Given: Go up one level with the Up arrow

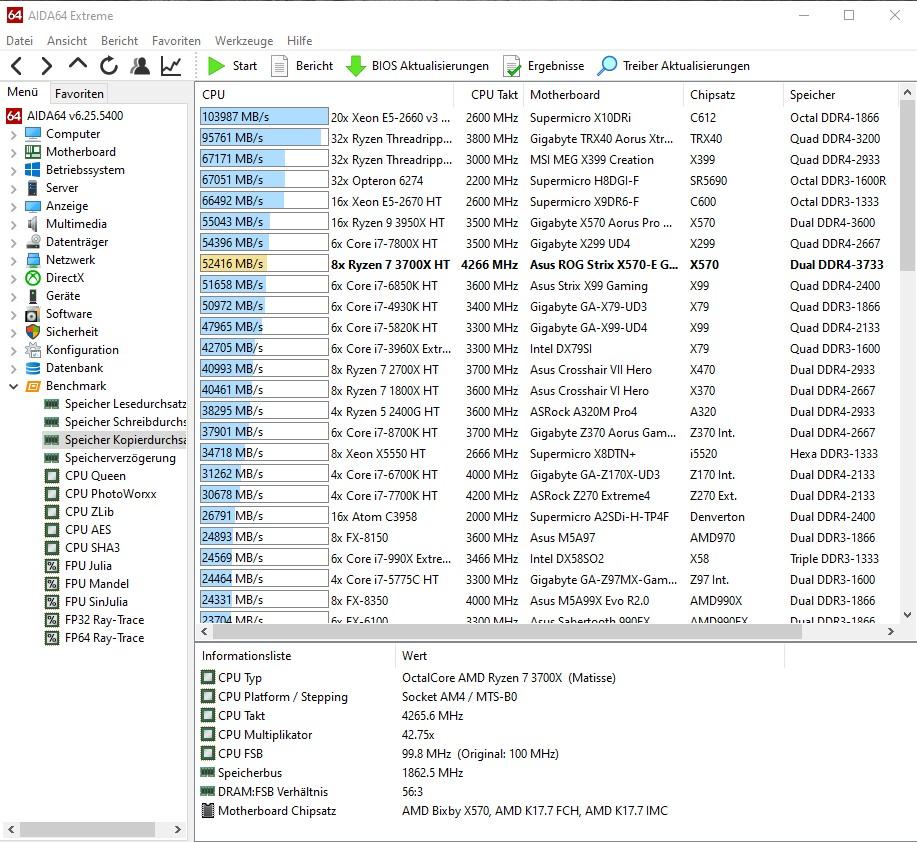Looking at the screenshot, I should tap(78, 64).
